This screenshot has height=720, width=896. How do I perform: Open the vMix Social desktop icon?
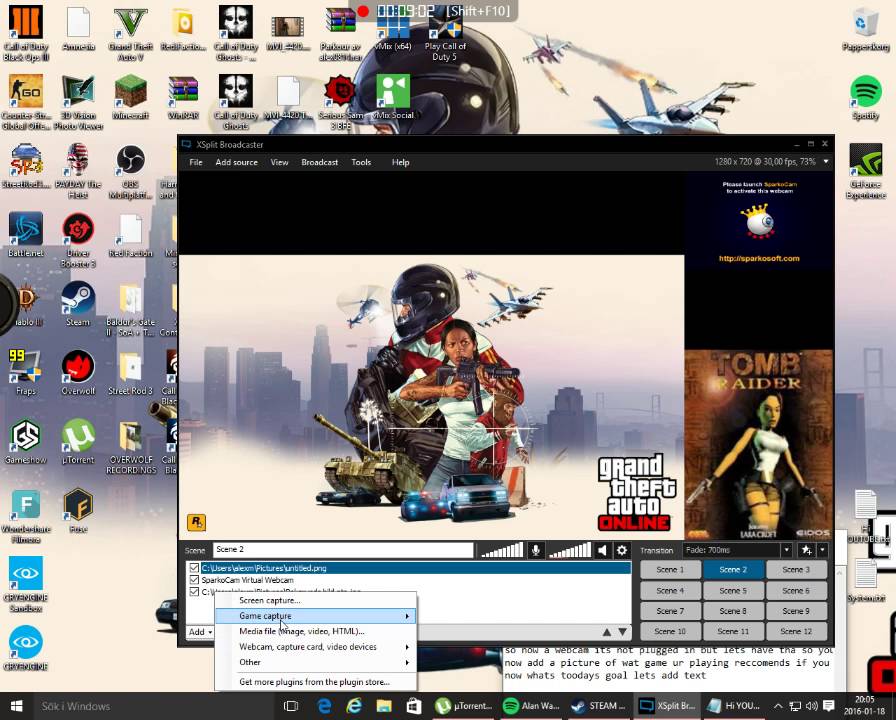tap(393, 98)
